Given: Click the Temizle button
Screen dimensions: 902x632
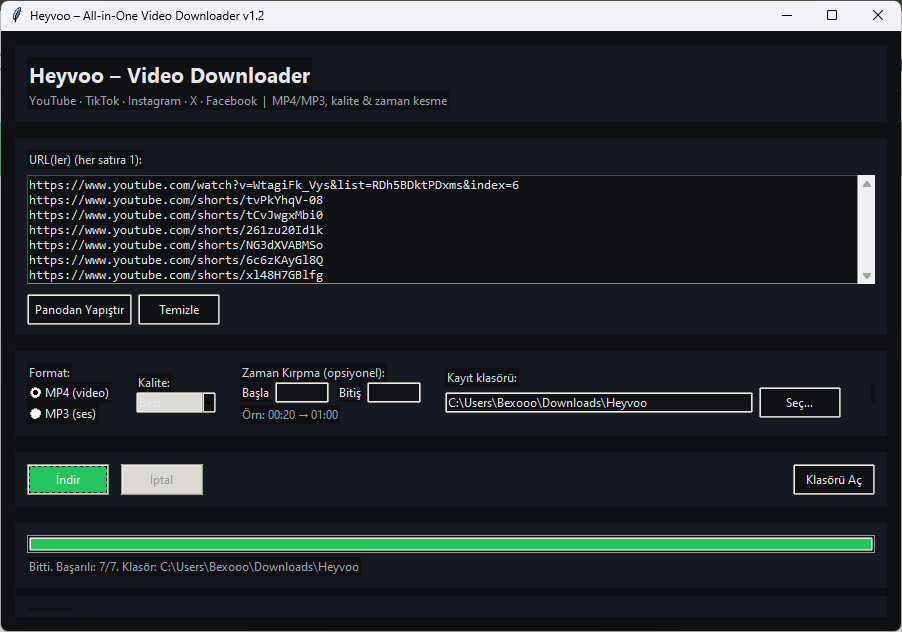Looking at the screenshot, I should click(x=179, y=310).
